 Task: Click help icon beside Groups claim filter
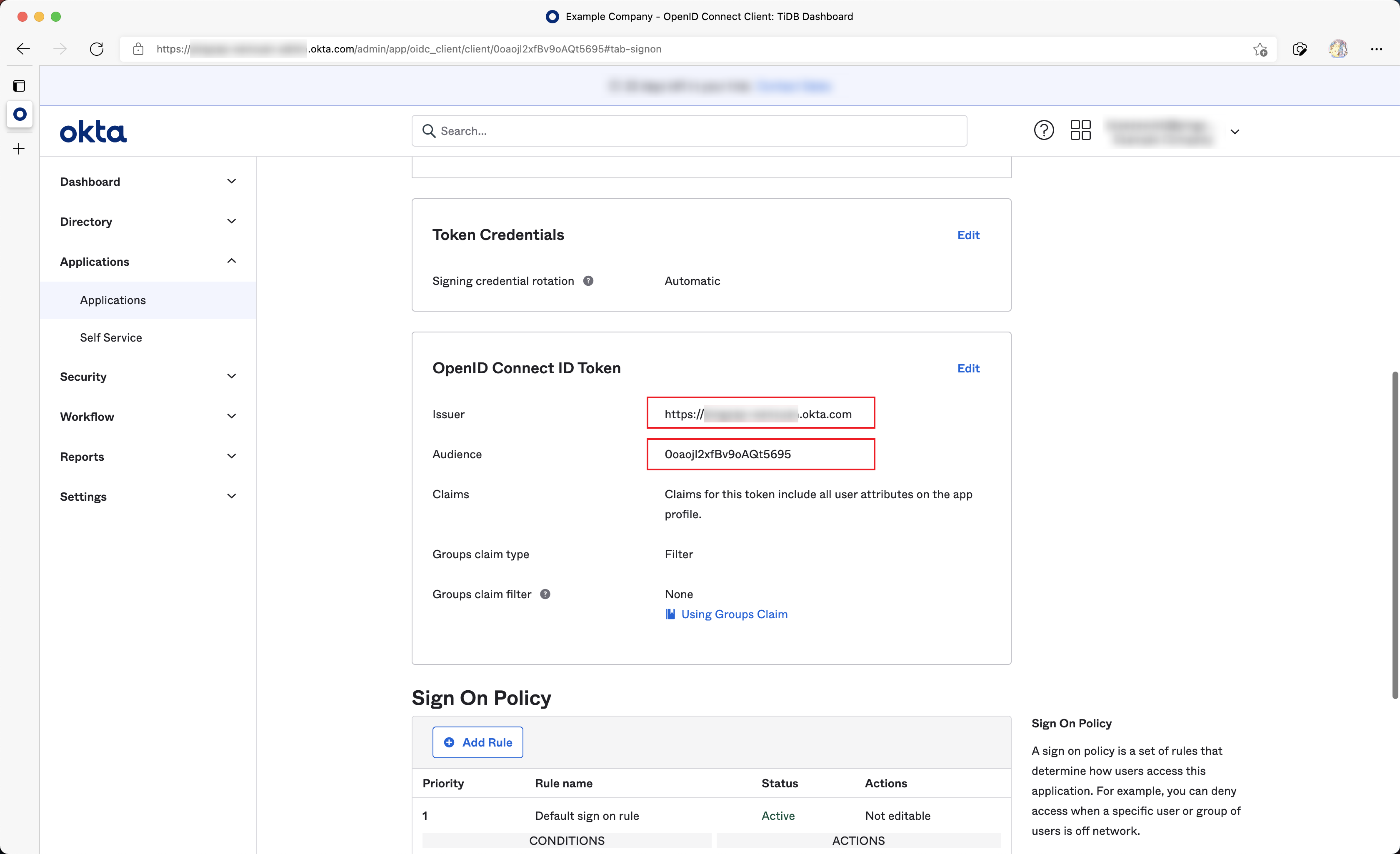[x=545, y=594]
